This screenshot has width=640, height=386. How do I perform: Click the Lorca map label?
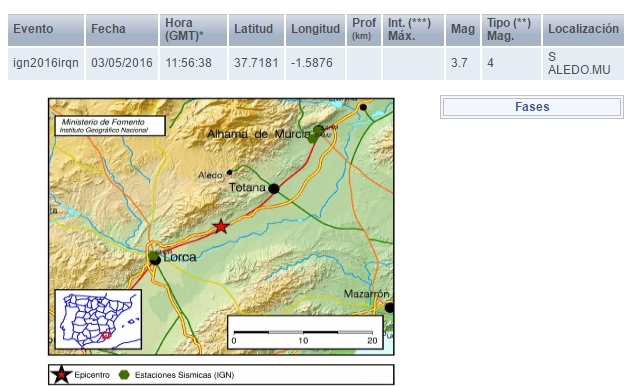180,257
